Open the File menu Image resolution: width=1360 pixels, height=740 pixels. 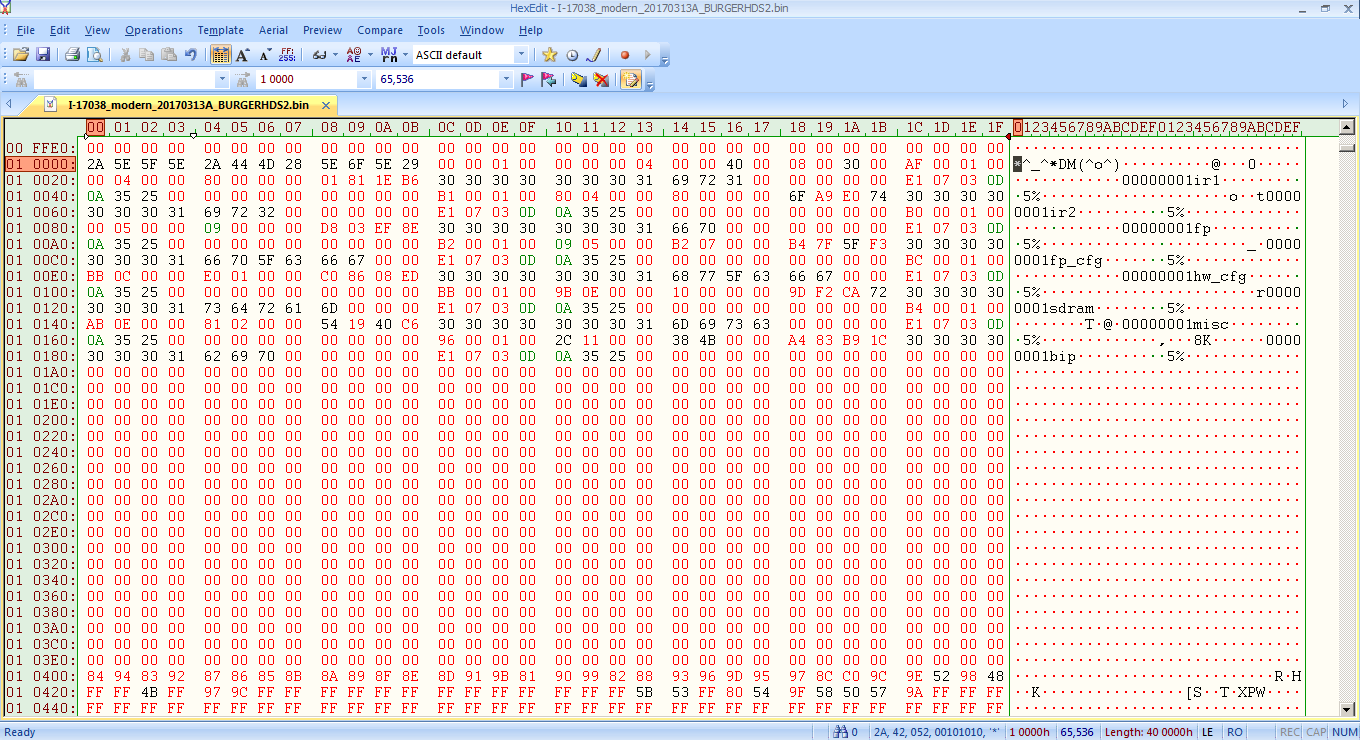(x=26, y=30)
